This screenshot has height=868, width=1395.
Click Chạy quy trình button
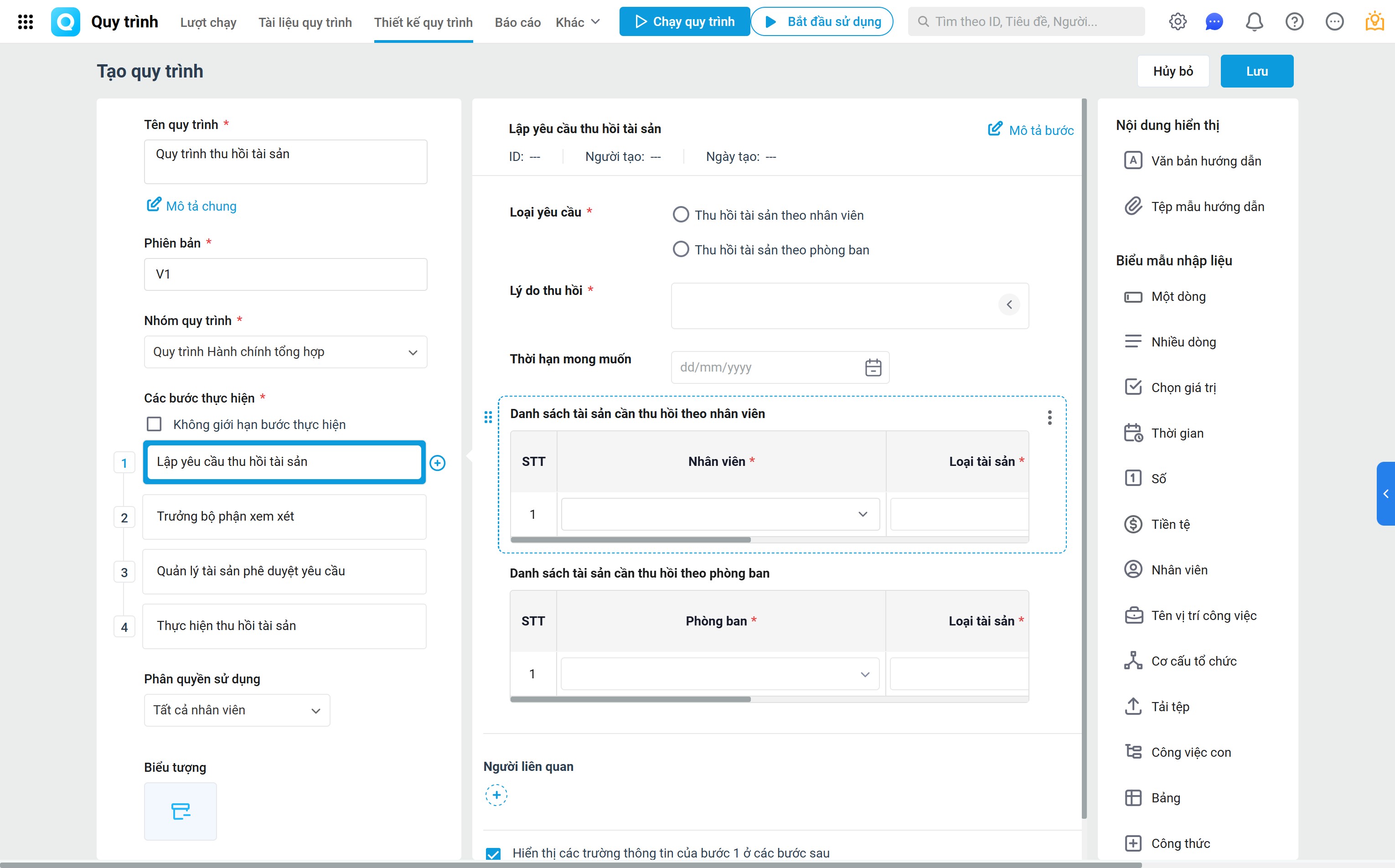click(684, 22)
